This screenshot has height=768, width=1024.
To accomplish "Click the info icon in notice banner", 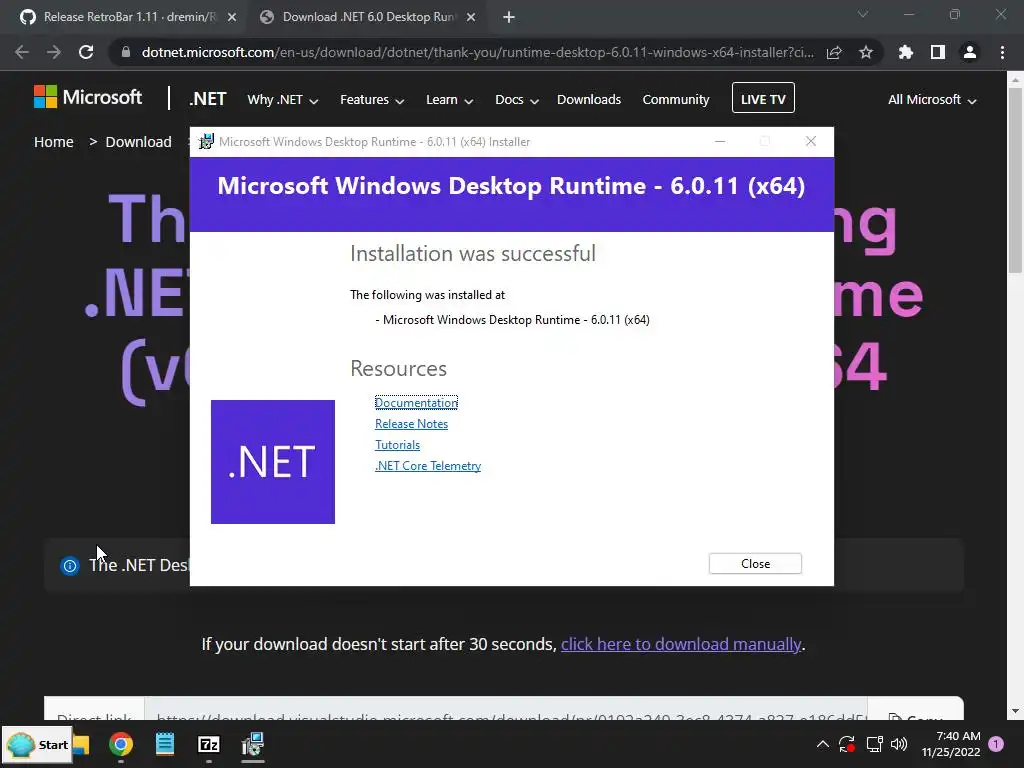I will click(69, 566).
